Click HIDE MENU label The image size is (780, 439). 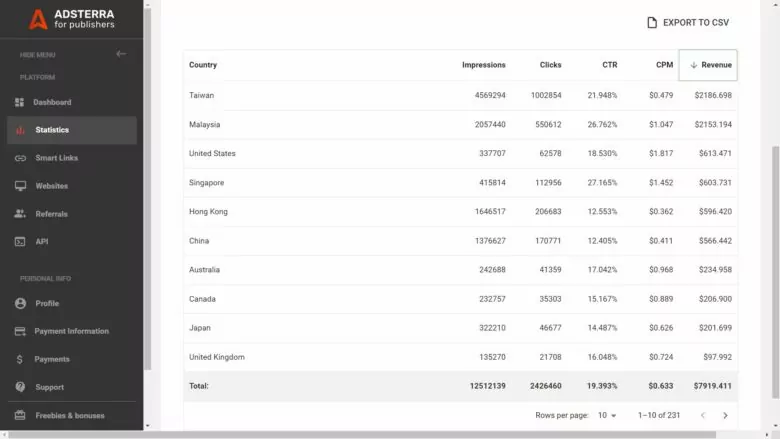click(x=37, y=55)
